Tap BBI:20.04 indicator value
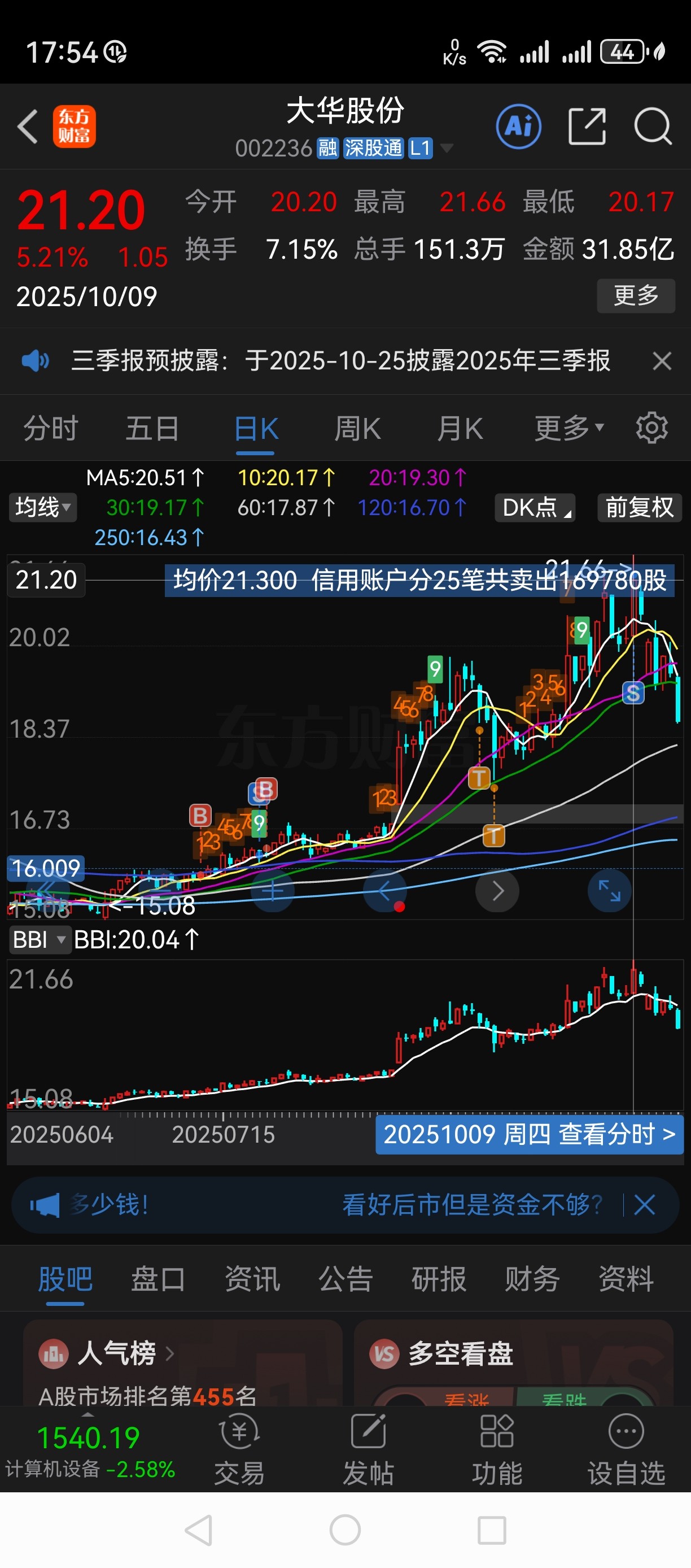The width and height of the screenshot is (691, 1568). (137, 940)
